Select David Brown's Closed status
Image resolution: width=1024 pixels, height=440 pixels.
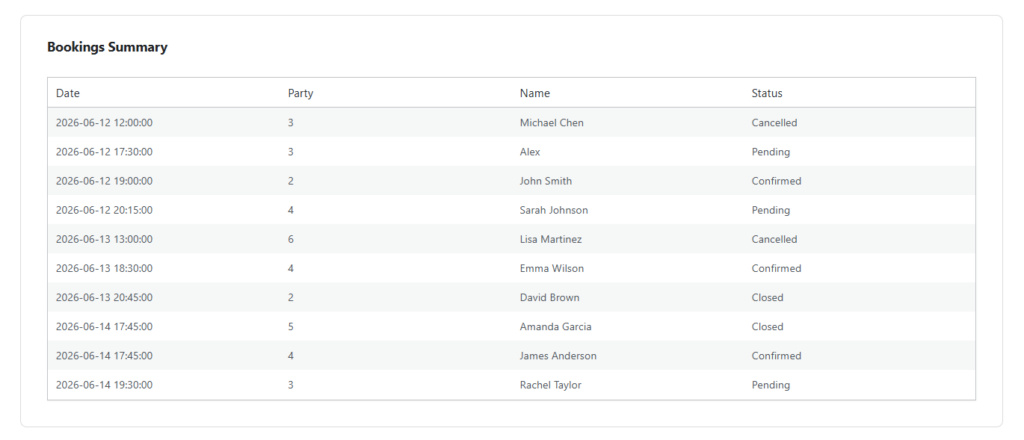767,298
